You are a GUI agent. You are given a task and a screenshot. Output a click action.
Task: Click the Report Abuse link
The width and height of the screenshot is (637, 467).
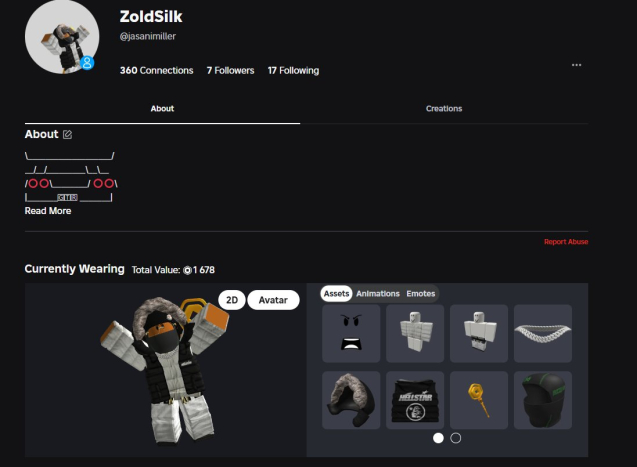[x=566, y=242]
